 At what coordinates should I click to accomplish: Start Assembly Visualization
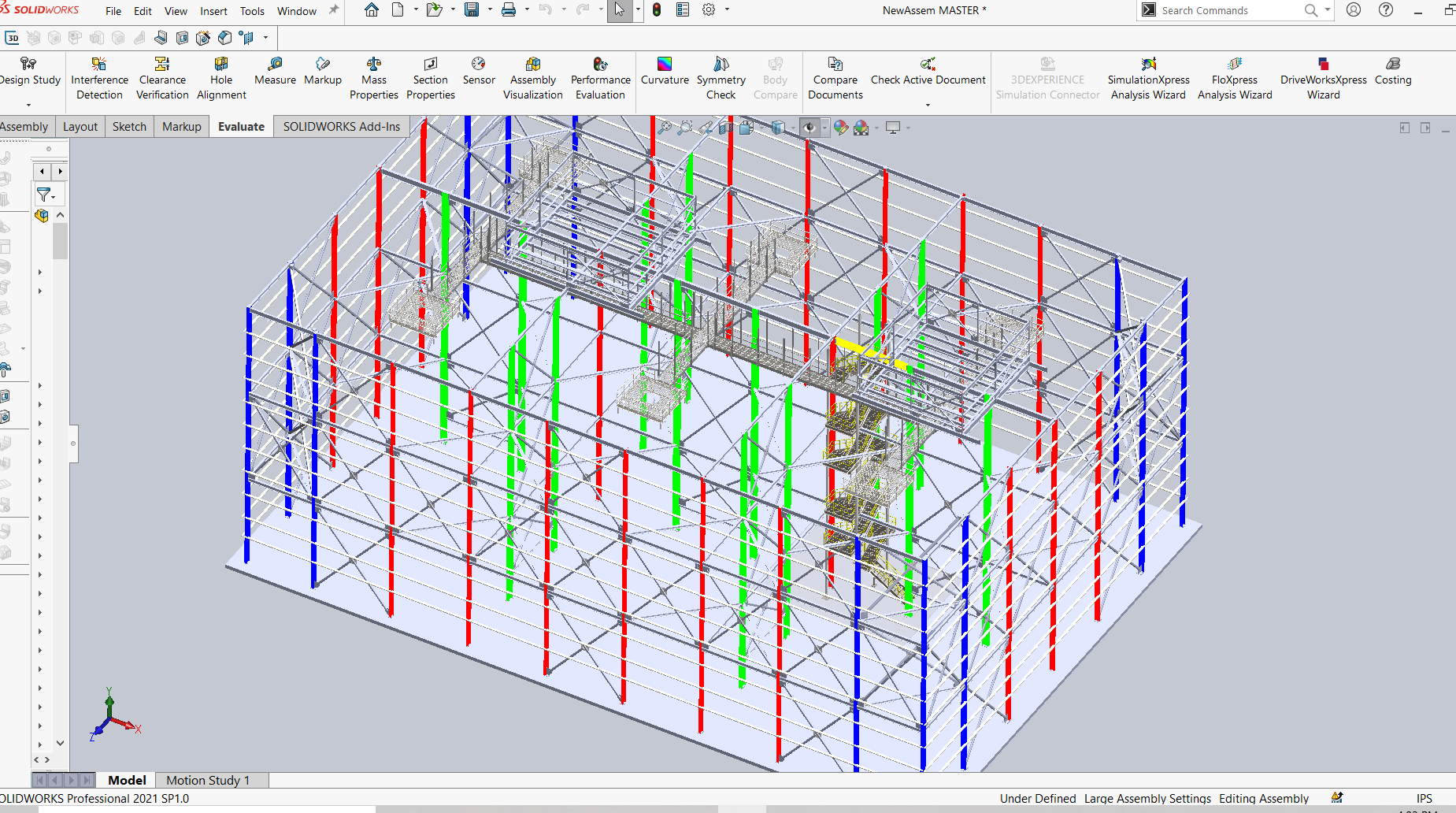533,79
